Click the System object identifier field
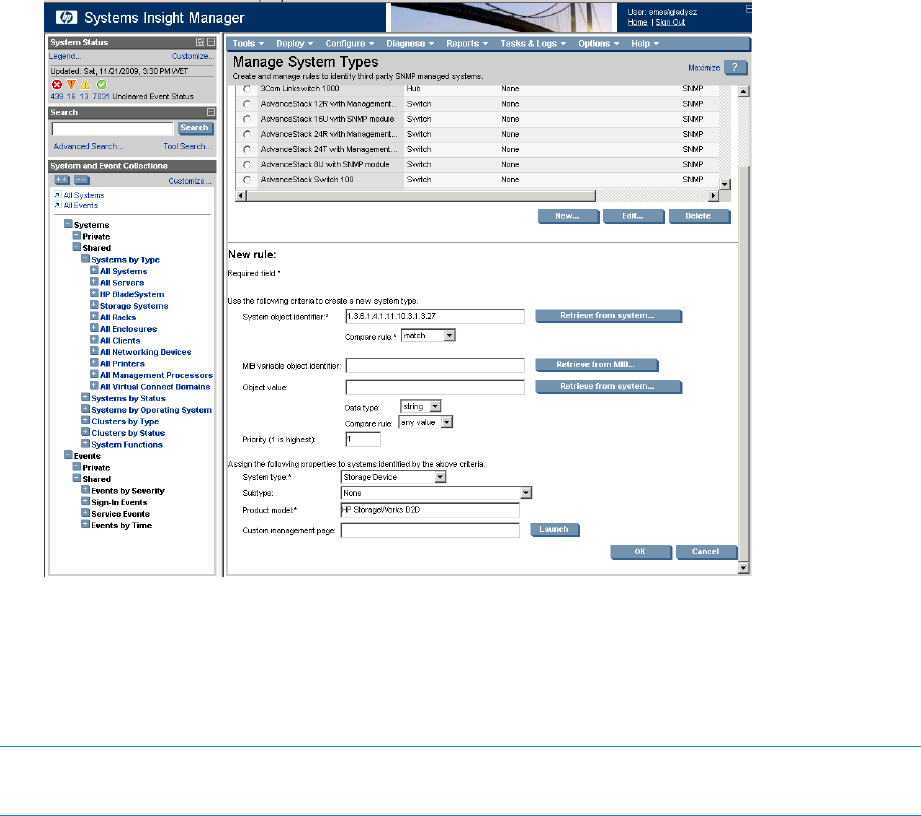The height and width of the screenshot is (816, 921). [x=435, y=316]
